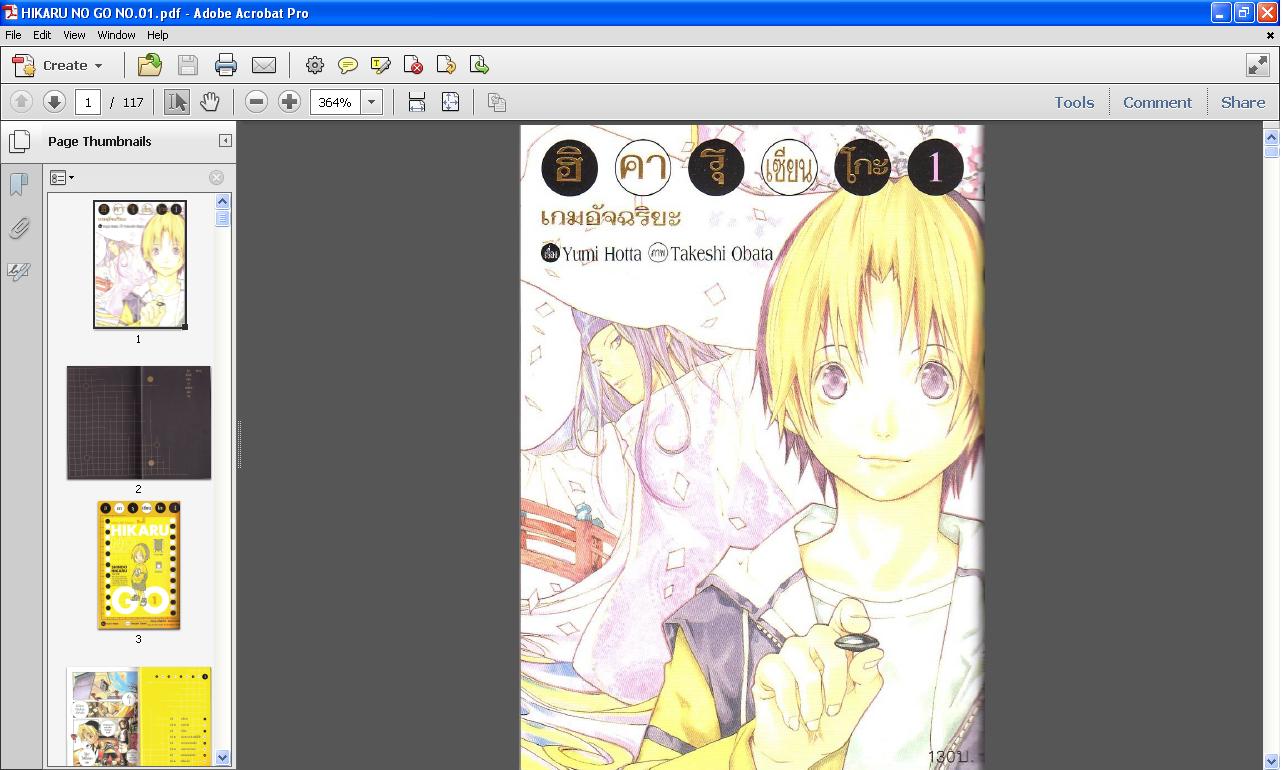This screenshot has width=1283, height=770.
Task: Open Customize Quick Tools gear icon
Action: (315, 65)
